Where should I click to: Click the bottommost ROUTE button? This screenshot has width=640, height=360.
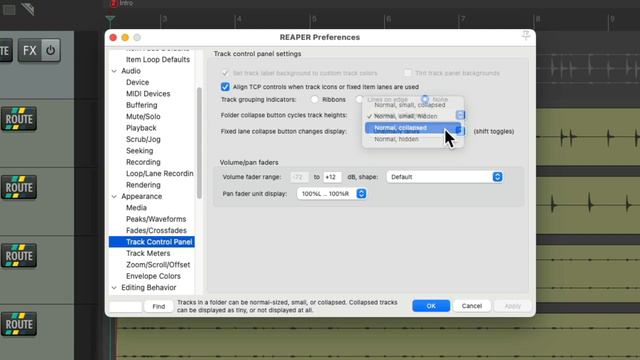click(x=19, y=324)
